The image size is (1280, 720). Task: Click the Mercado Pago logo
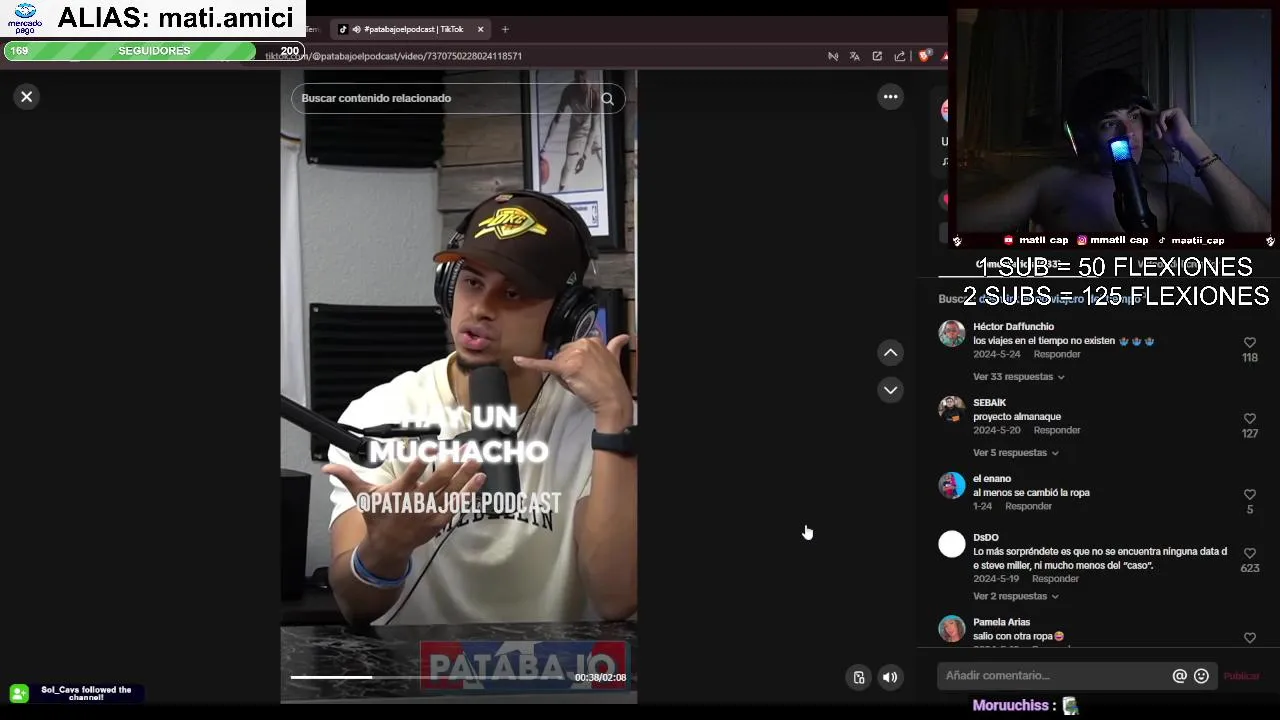pyautogui.click(x=25, y=19)
